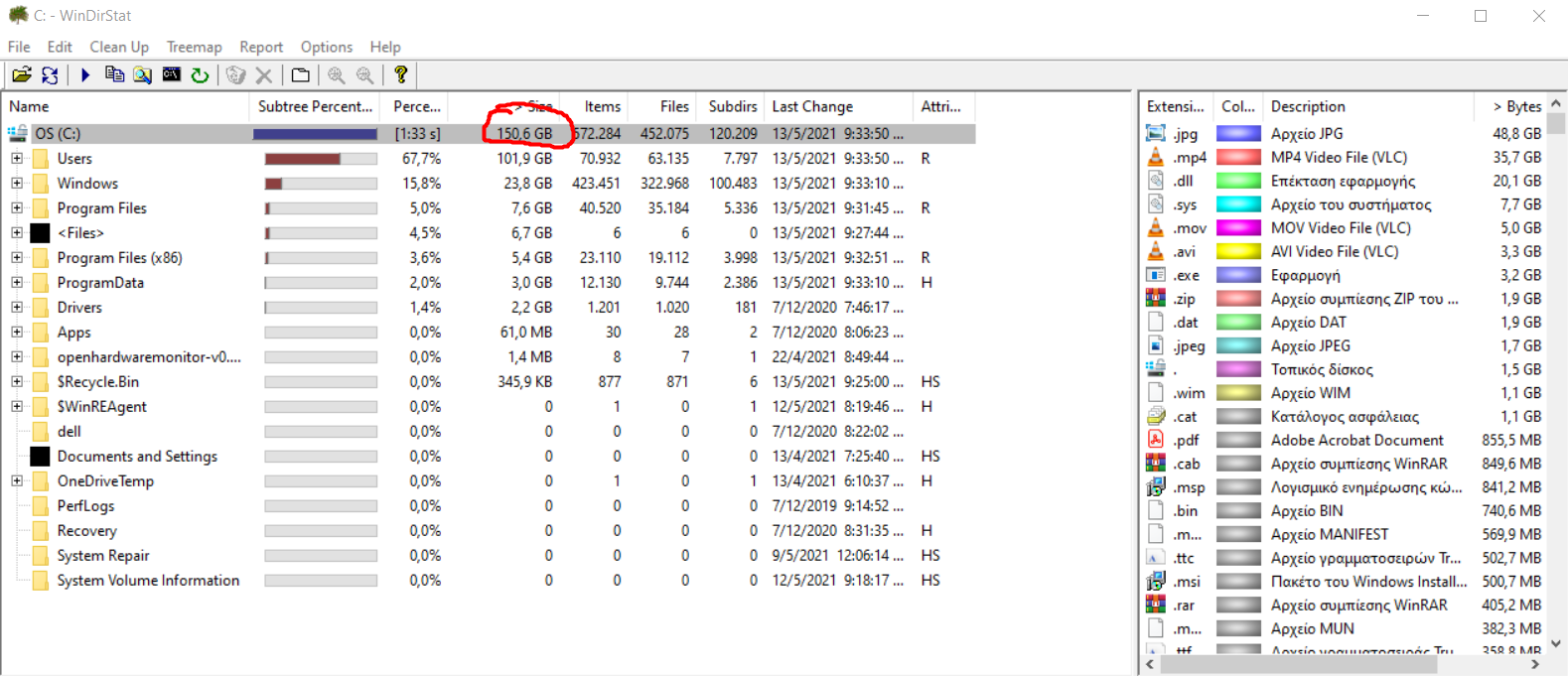This screenshot has width=1568, height=676.
Task: Sort by the Name column header
Action: pyautogui.click(x=125, y=106)
